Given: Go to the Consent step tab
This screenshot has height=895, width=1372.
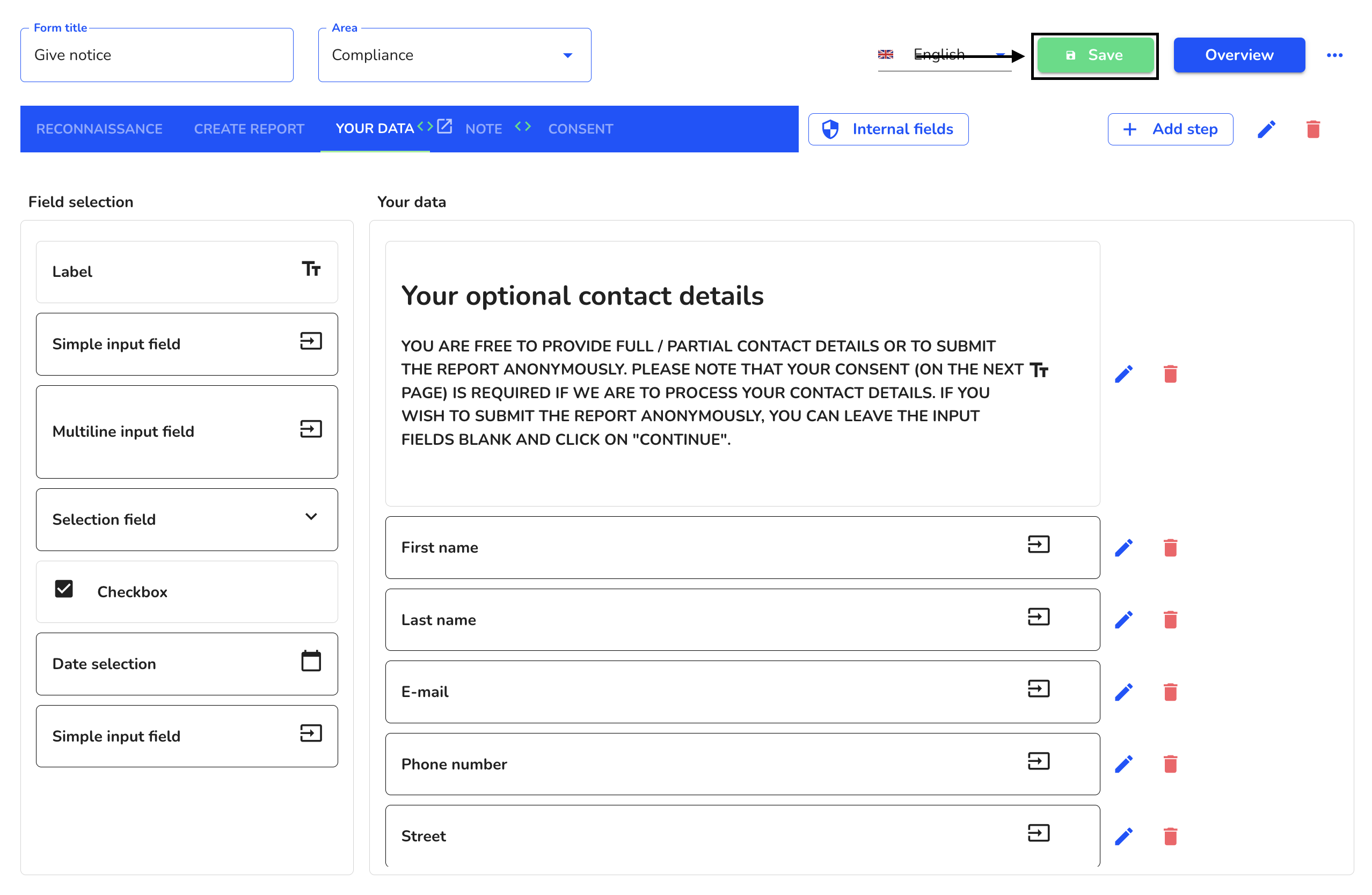Looking at the screenshot, I should click(580, 129).
